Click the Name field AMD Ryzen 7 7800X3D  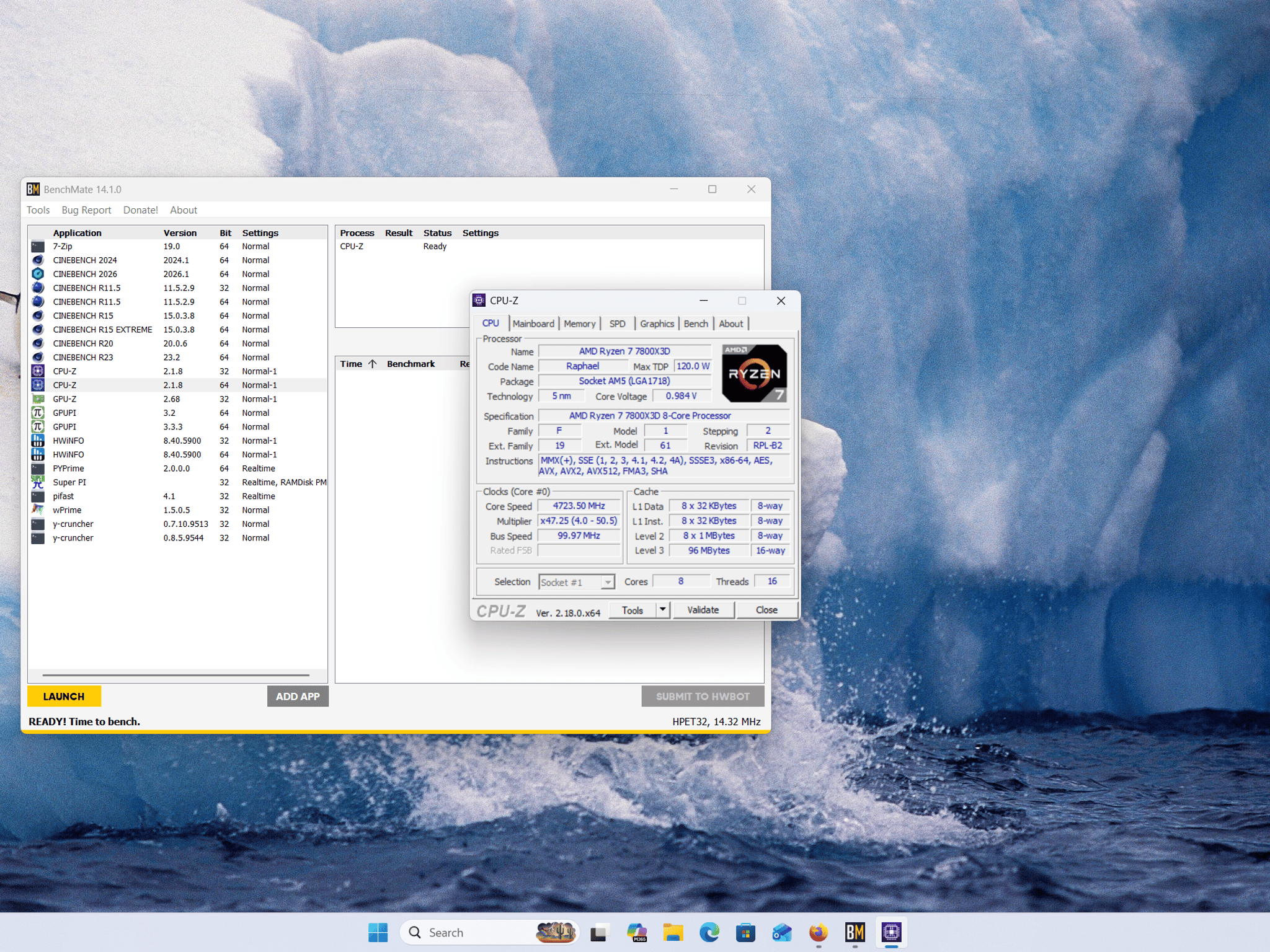click(624, 351)
